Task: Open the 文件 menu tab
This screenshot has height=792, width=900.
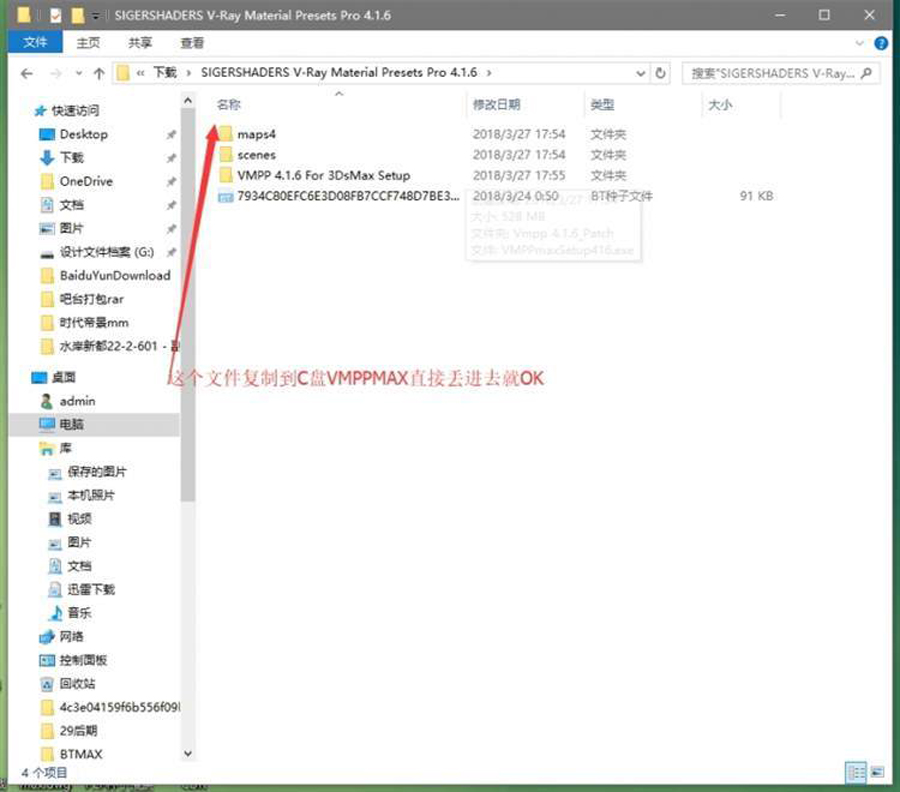Action: coord(35,43)
